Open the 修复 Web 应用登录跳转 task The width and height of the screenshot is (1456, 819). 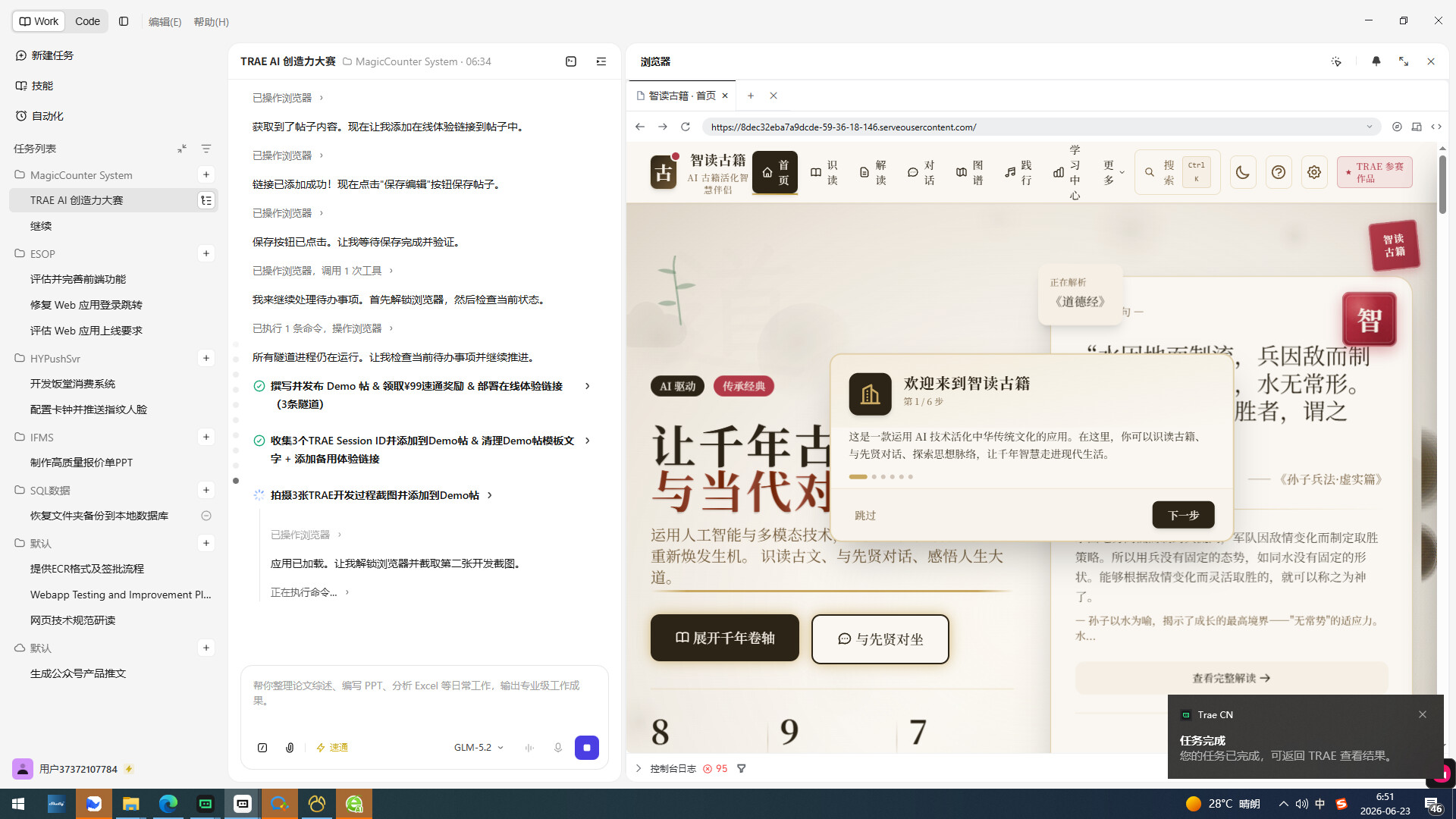click(x=114, y=305)
